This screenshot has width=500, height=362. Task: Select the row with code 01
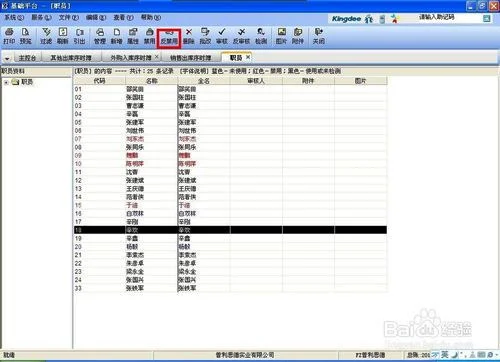(230, 89)
